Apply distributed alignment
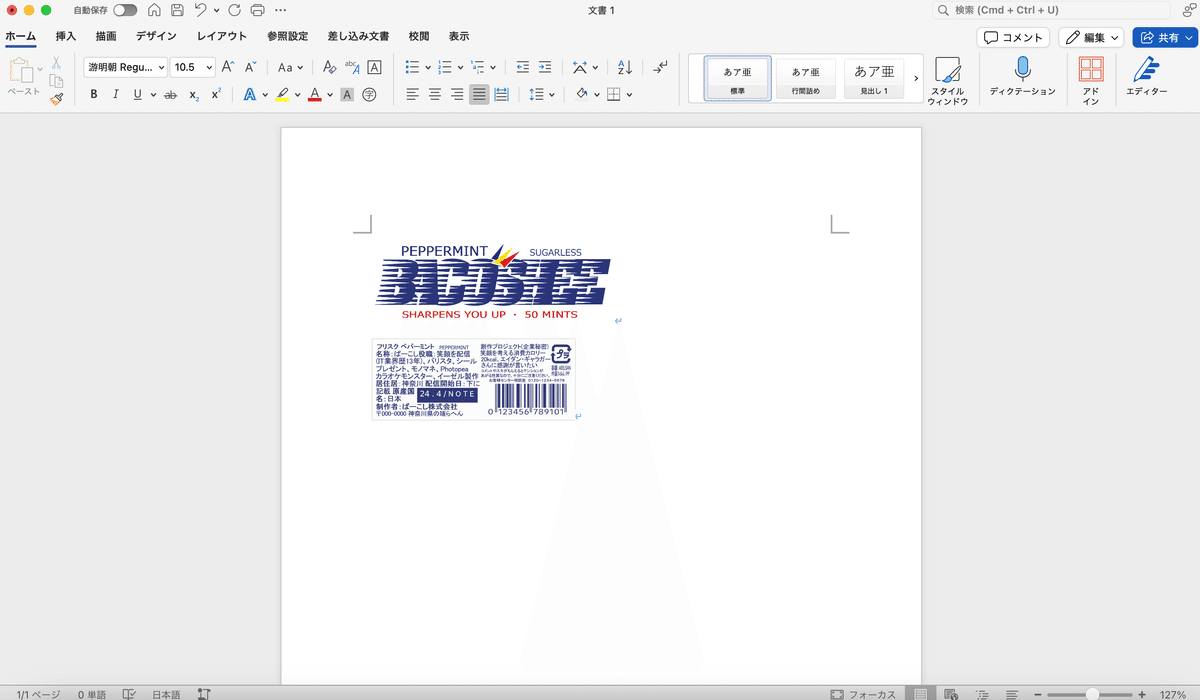 pyautogui.click(x=501, y=95)
